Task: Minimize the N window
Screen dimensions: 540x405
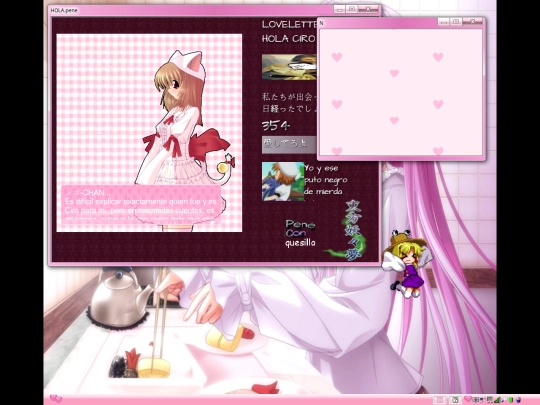Action: tap(443, 22)
